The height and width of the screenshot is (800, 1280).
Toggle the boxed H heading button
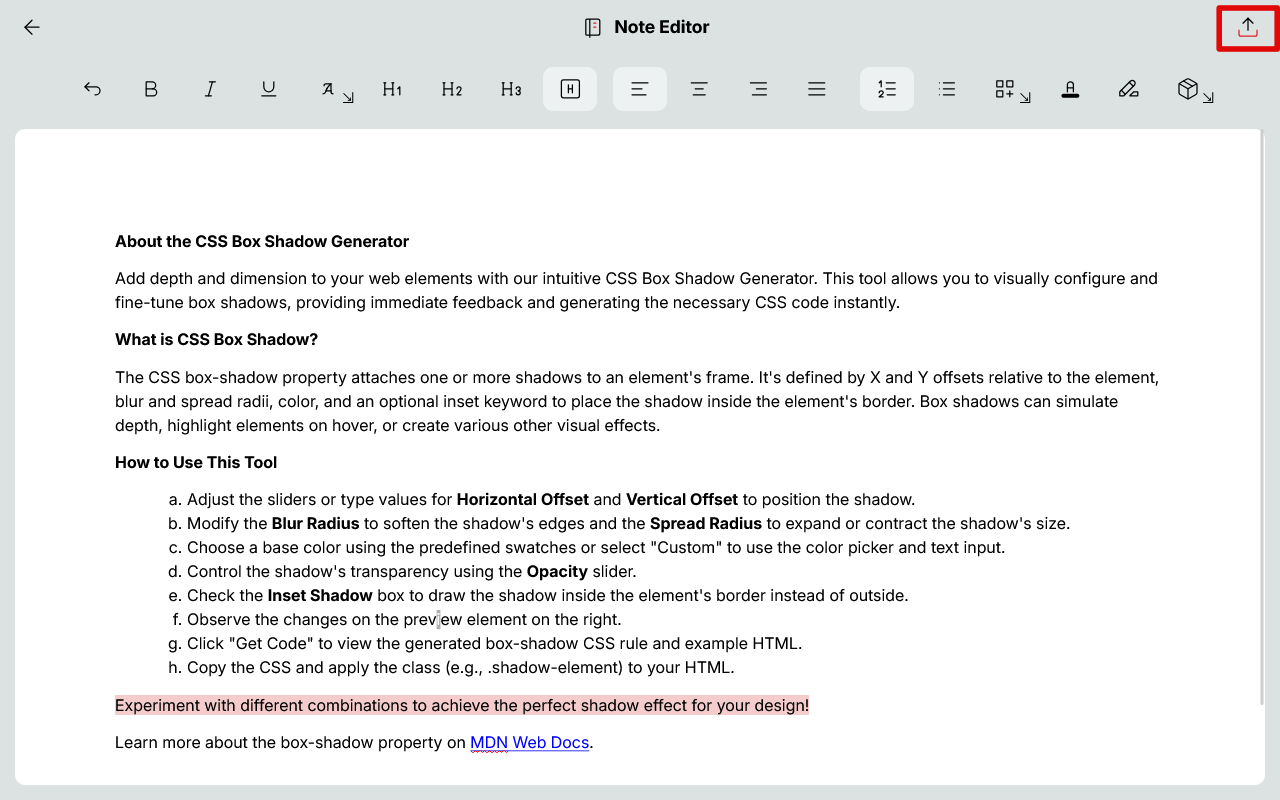click(570, 89)
